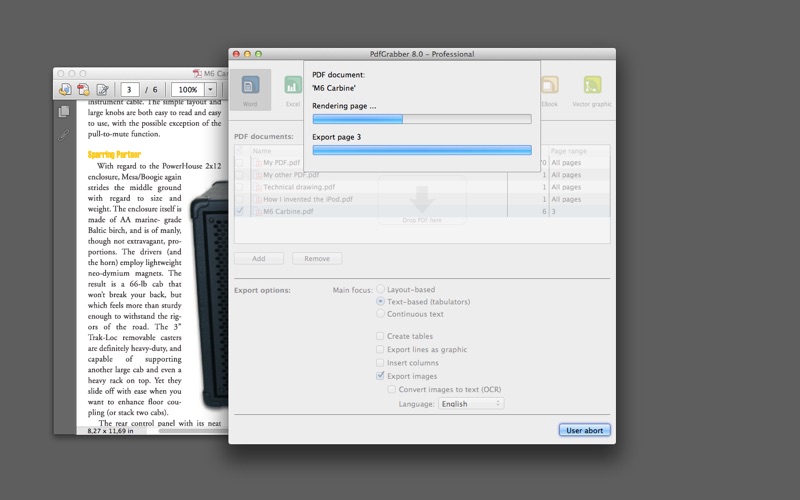Select the Technical drawing.pdf file name
800x500 pixels.
tap(299, 187)
